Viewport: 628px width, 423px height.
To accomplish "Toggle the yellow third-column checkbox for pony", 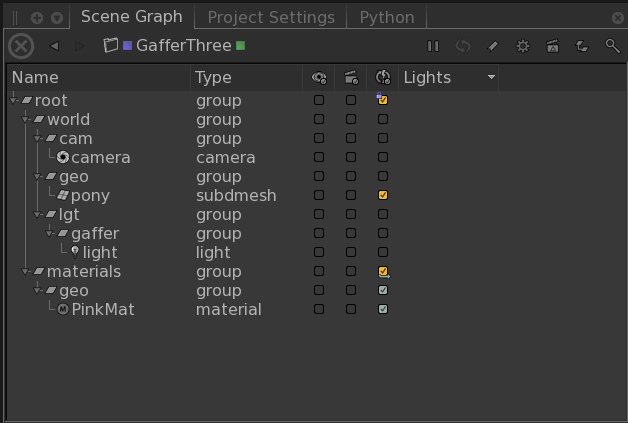I will (x=383, y=195).
